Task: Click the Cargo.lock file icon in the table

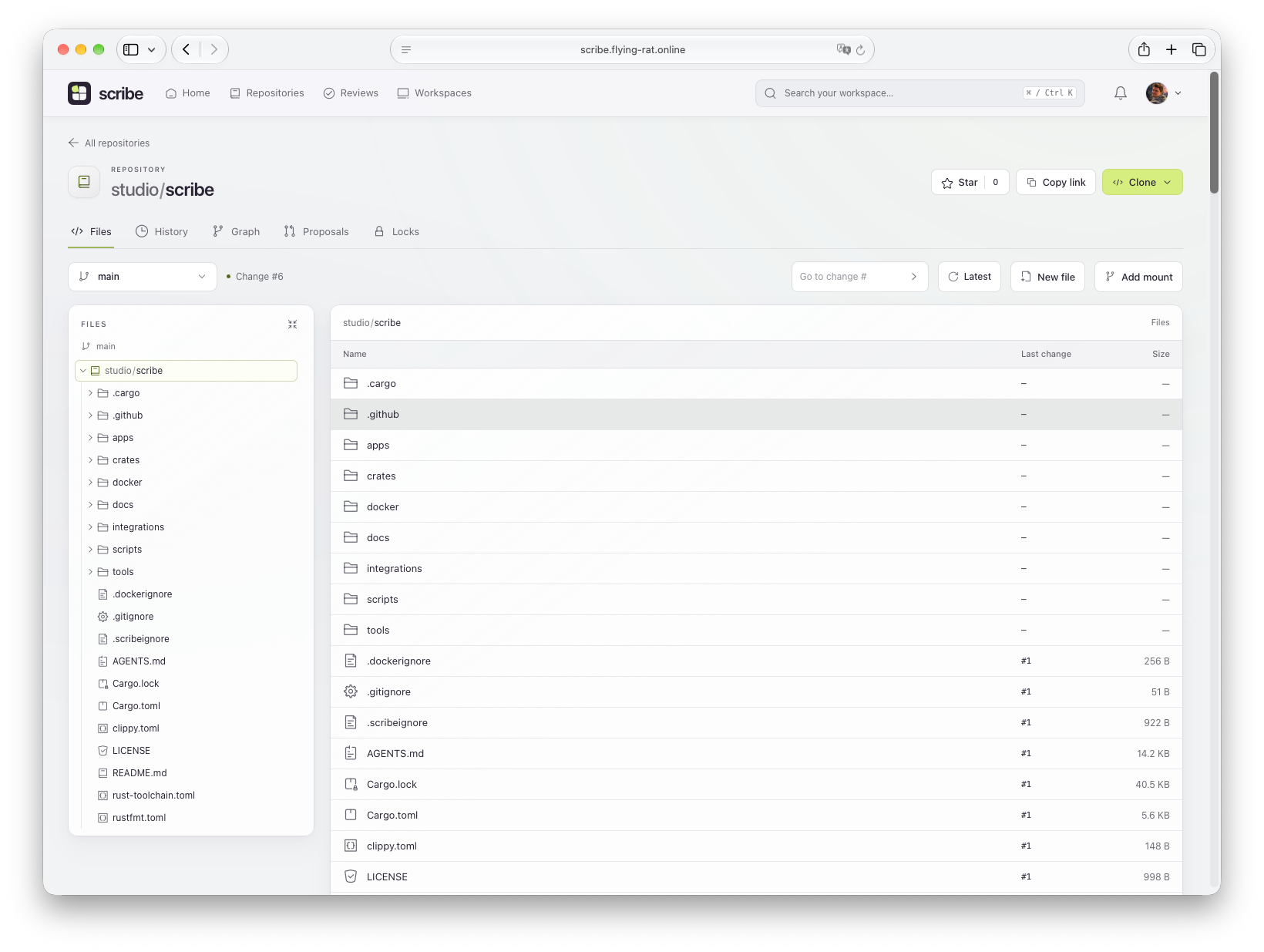Action: pyautogui.click(x=351, y=784)
